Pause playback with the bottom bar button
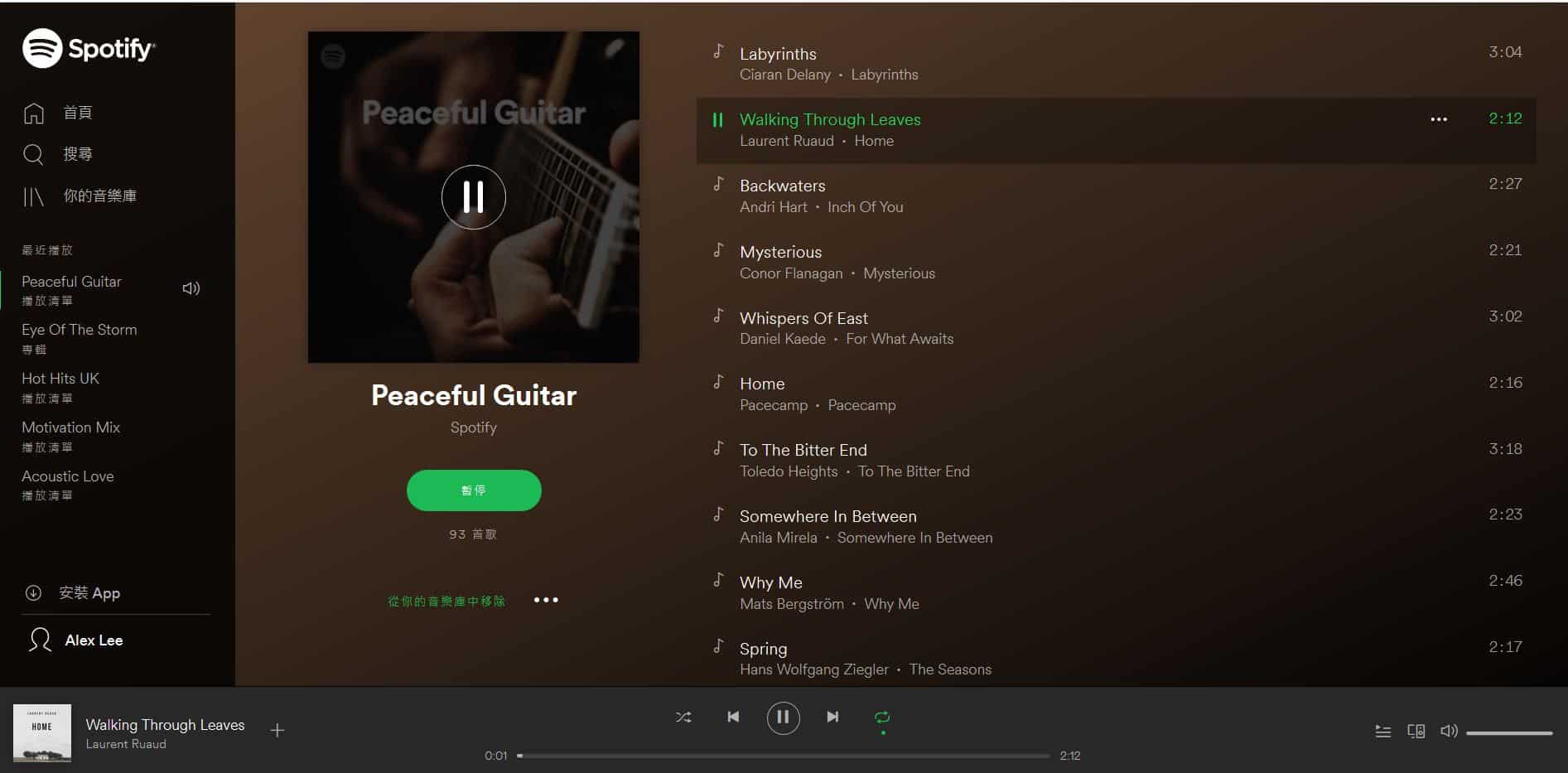Viewport: 1568px width, 773px height. 783,717
